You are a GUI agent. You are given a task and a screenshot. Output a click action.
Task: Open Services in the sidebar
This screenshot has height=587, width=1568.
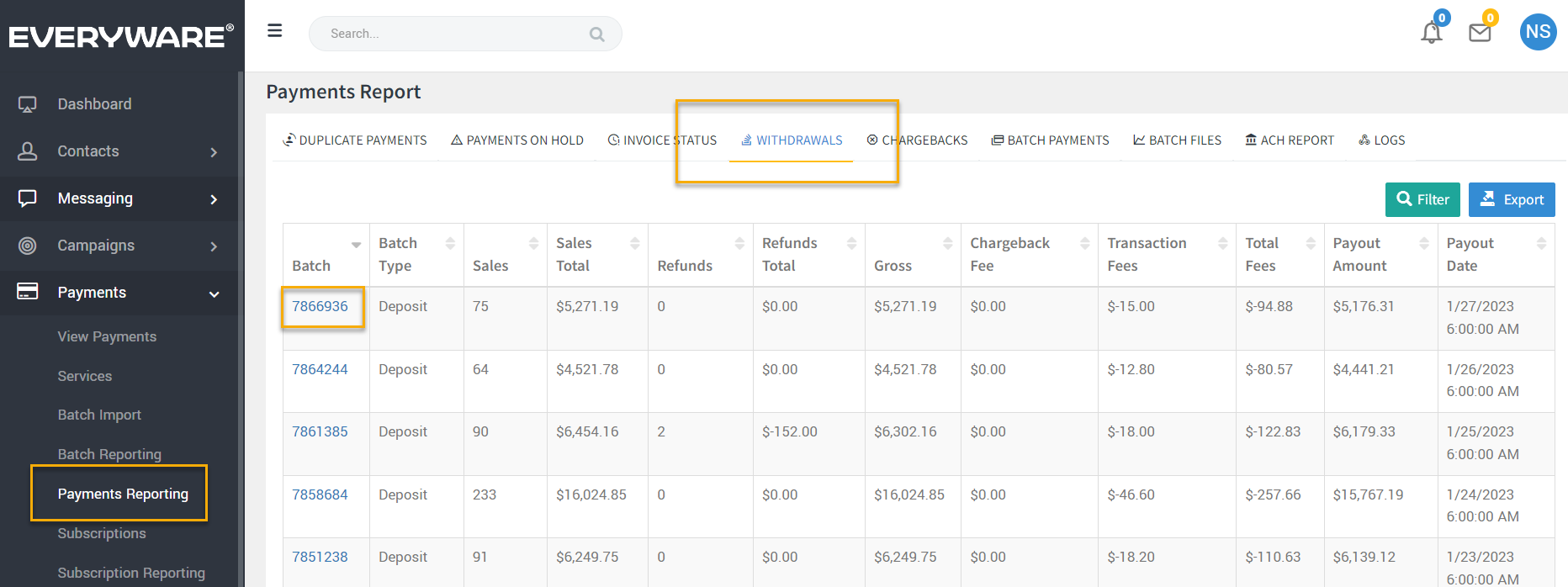84,376
